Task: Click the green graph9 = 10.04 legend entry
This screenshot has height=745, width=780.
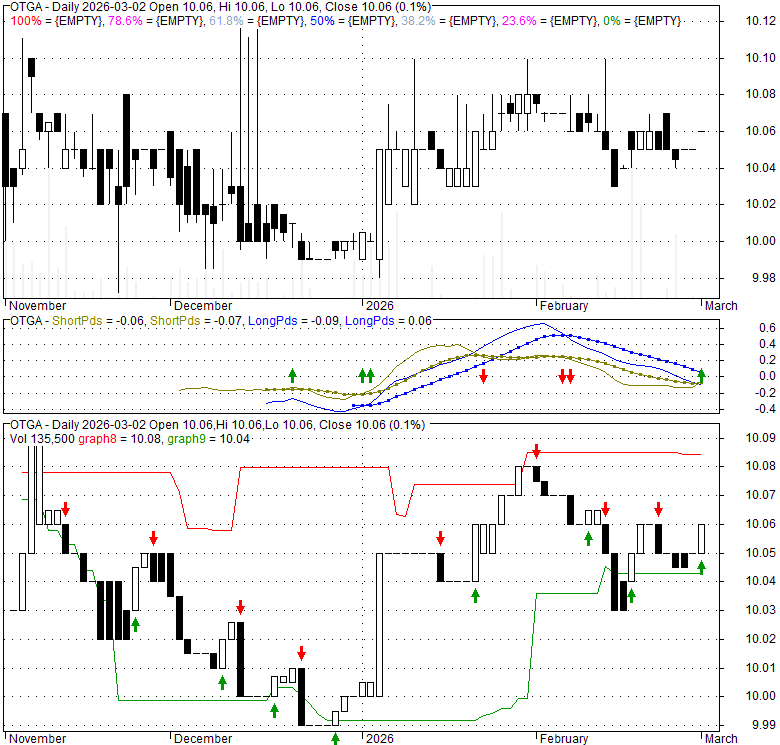Action: (208, 439)
